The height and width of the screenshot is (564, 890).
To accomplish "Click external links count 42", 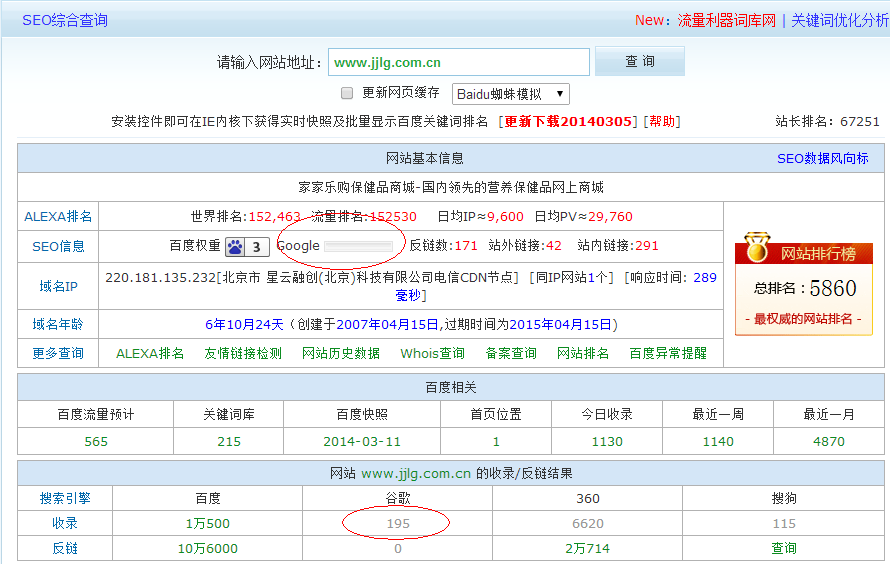I will click(553, 246).
